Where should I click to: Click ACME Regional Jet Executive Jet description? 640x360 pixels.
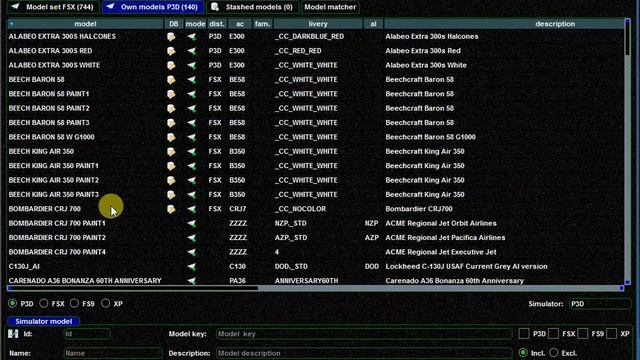(441, 252)
